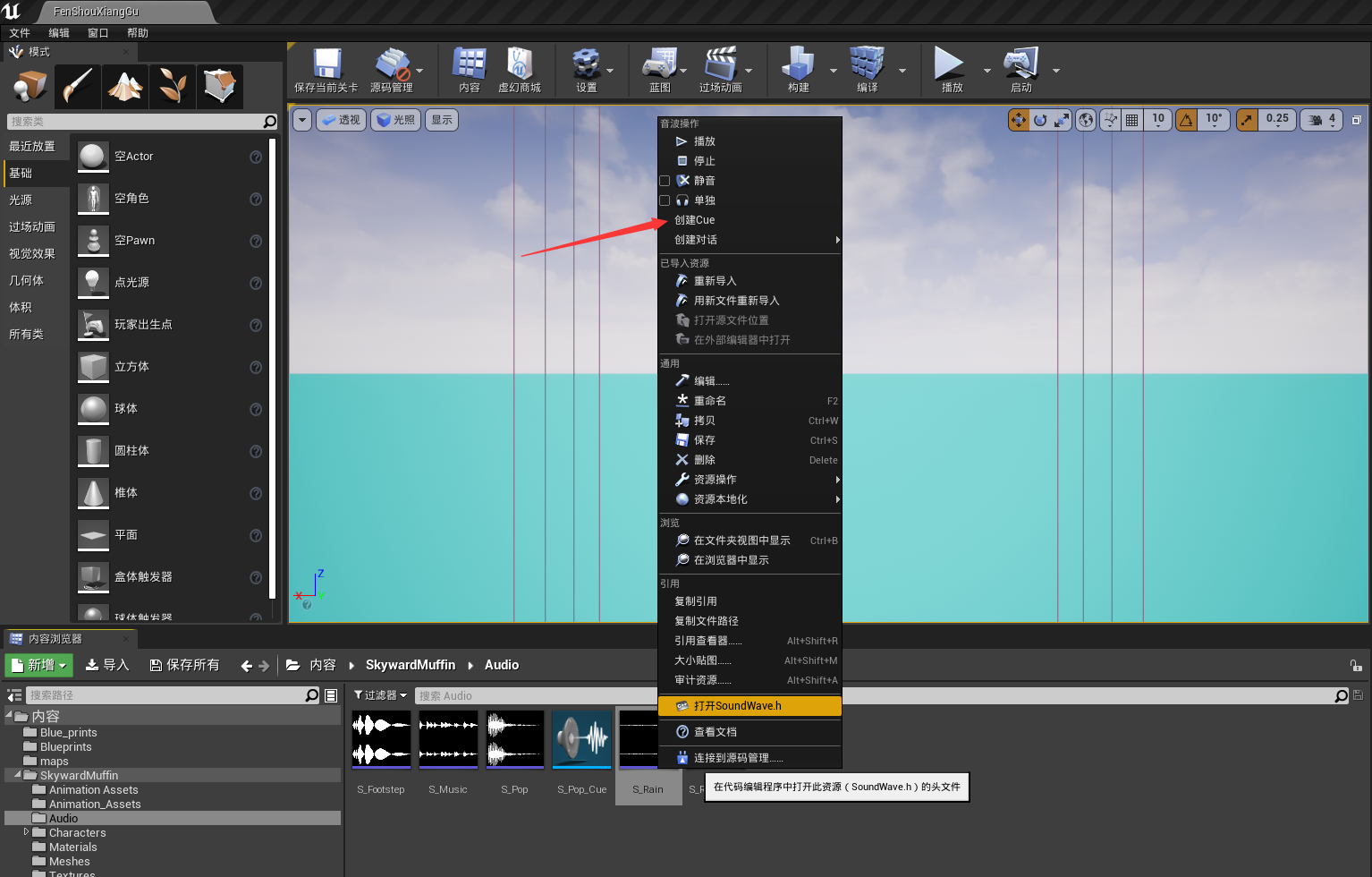Screen dimensions: 1372x877
Task: Click the surface snapping icon in viewport
Action: click(1111, 120)
